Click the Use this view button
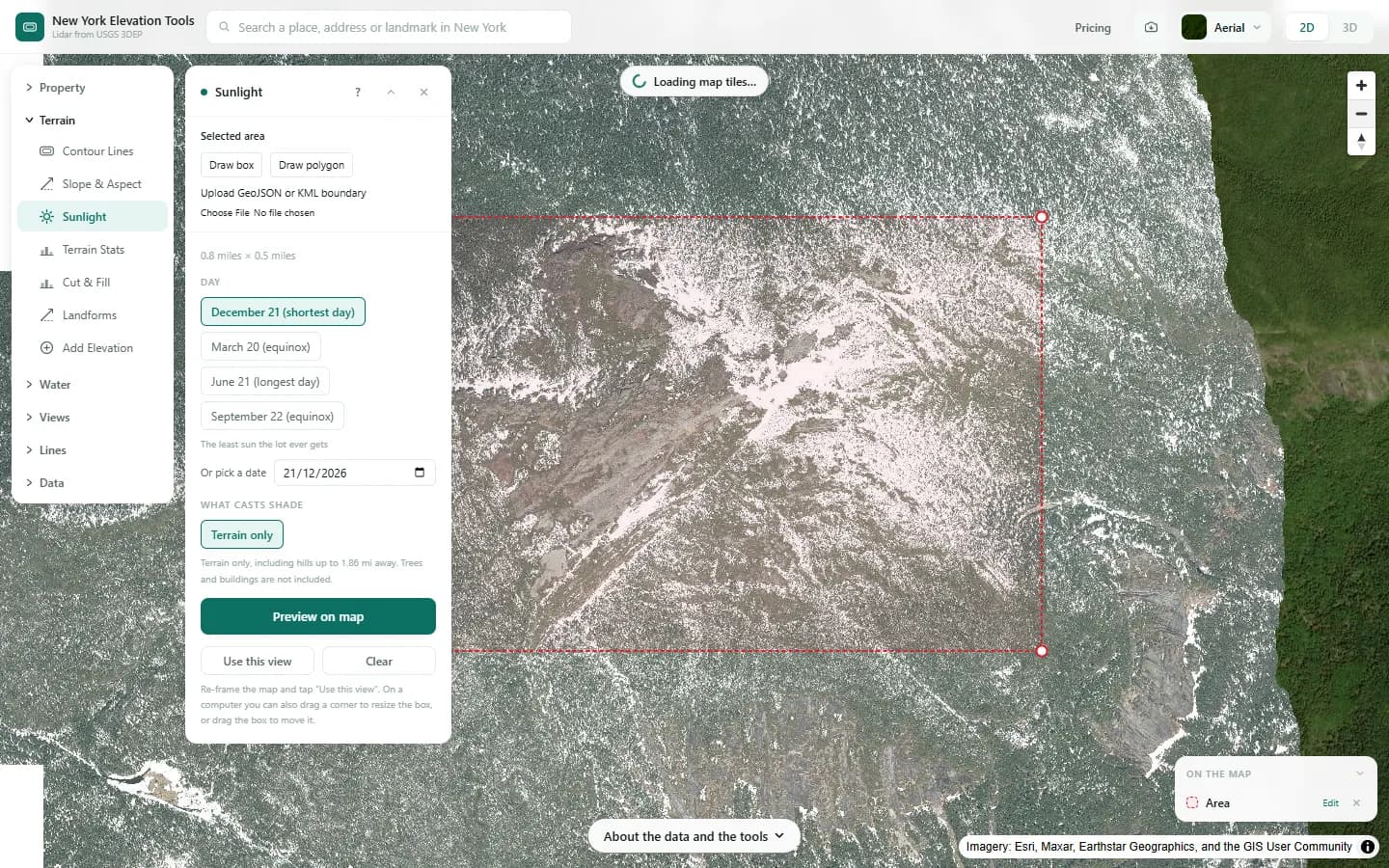 [x=258, y=661]
